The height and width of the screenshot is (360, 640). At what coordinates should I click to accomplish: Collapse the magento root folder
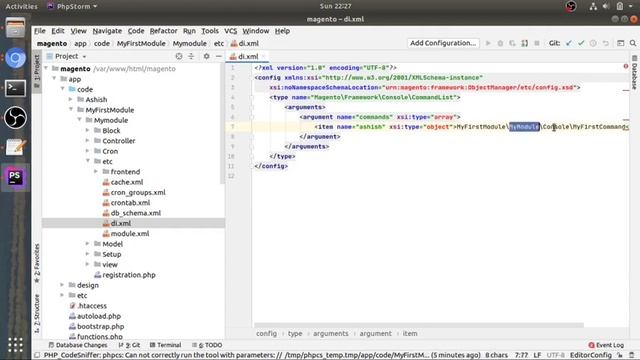(x=46, y=69)
